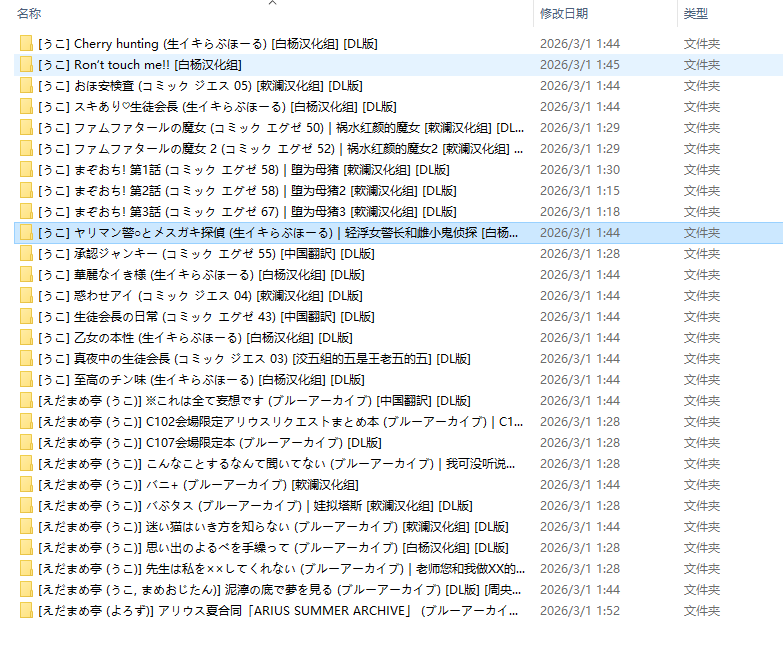Click the ARIUS SUMMER ARCHIVE folder icon
This screenshot has height=659, width=783.
[26, 611]
